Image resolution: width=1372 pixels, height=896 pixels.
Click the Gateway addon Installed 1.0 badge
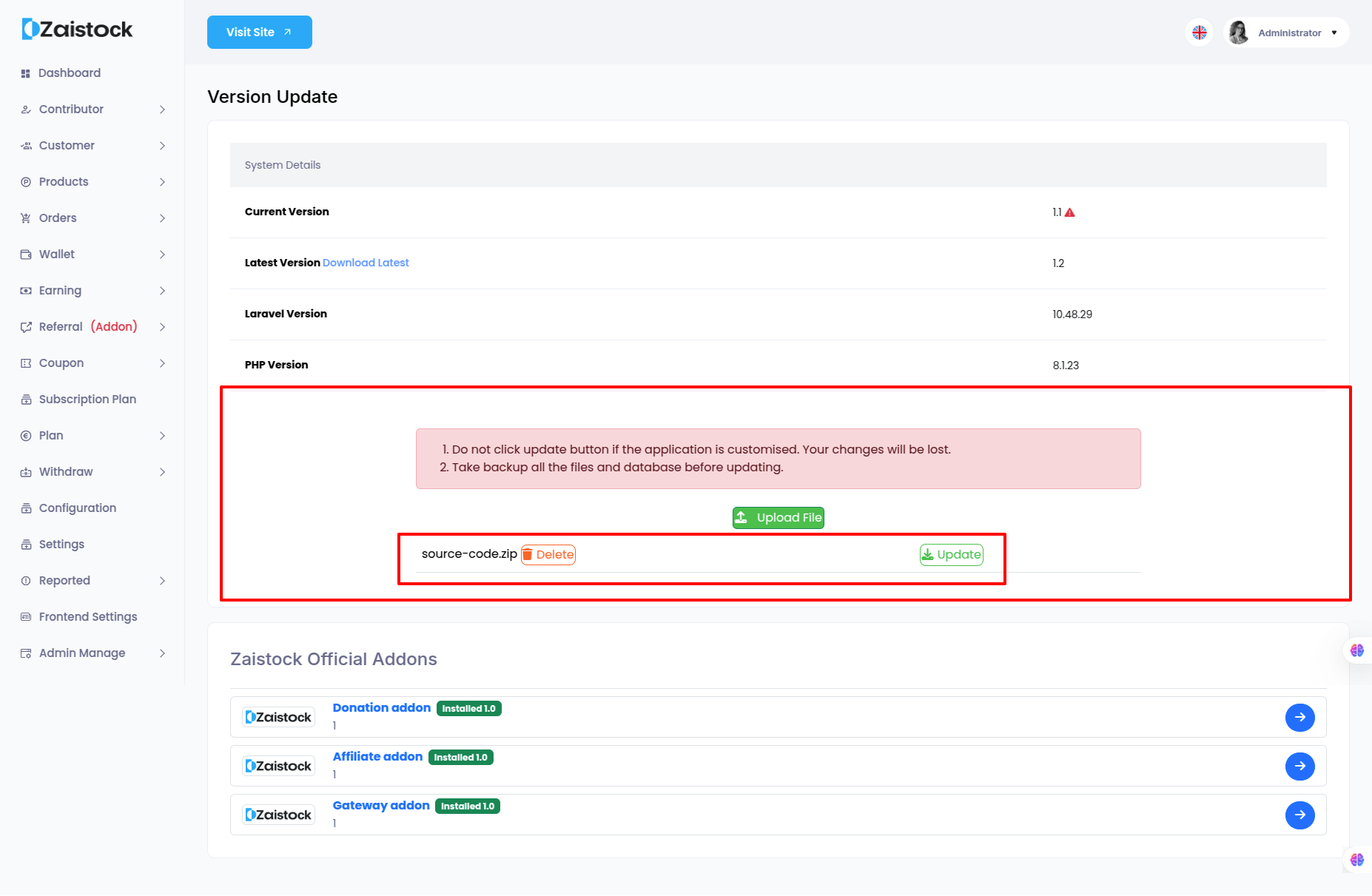click(468, 806)
